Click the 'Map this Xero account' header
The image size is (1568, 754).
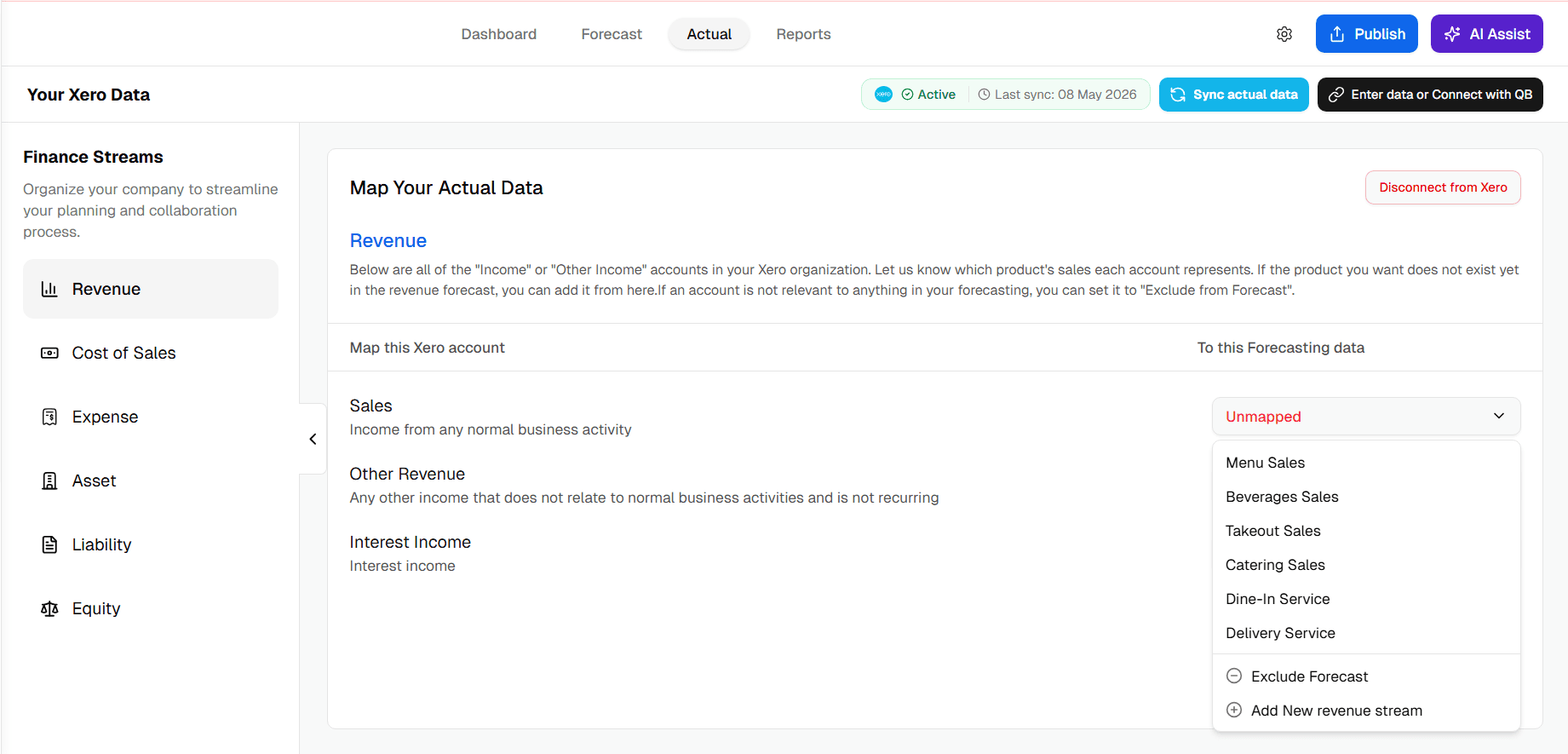click(428, 348)
